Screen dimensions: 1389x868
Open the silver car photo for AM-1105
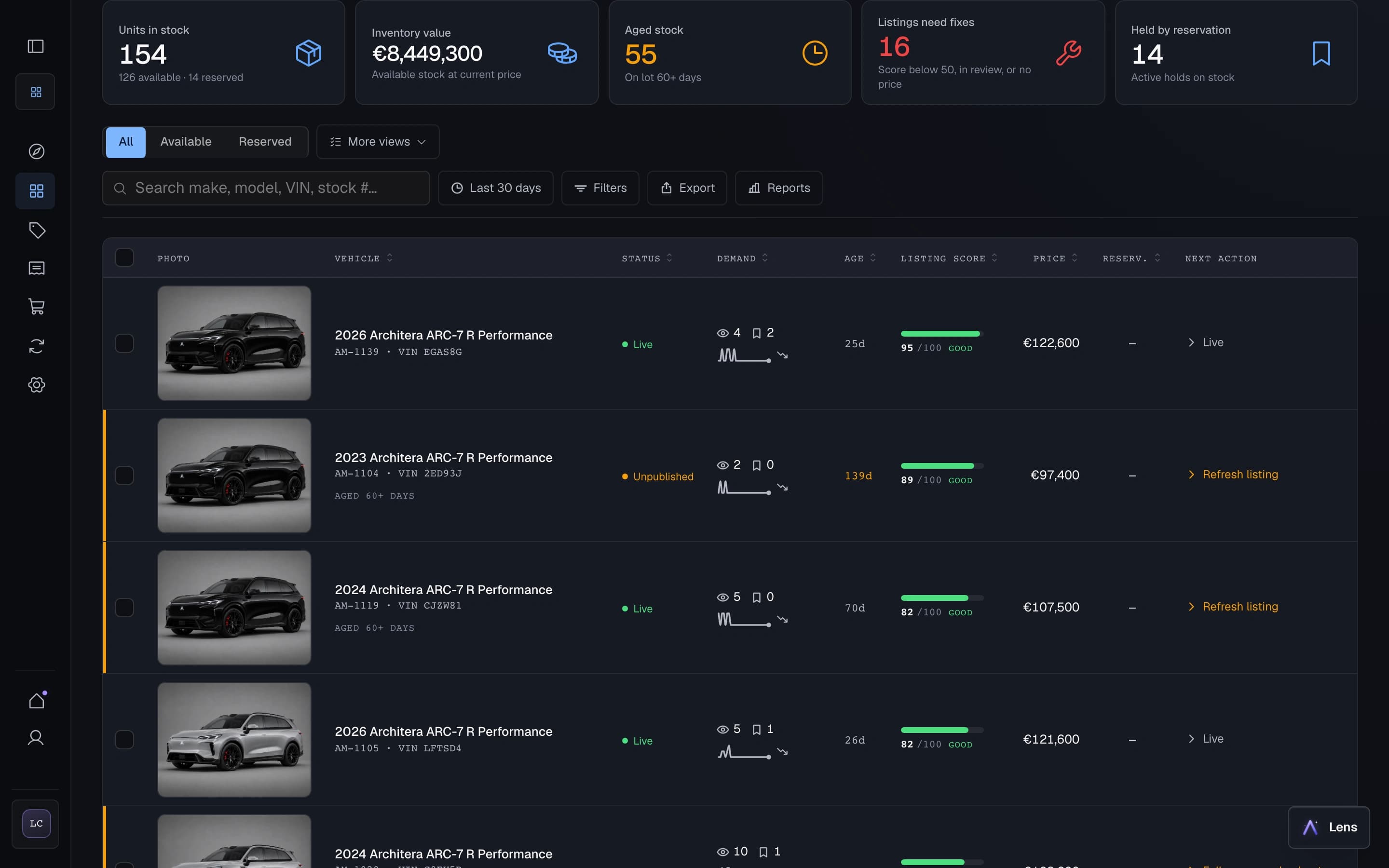pyautogui.click(x=234, y=739)
